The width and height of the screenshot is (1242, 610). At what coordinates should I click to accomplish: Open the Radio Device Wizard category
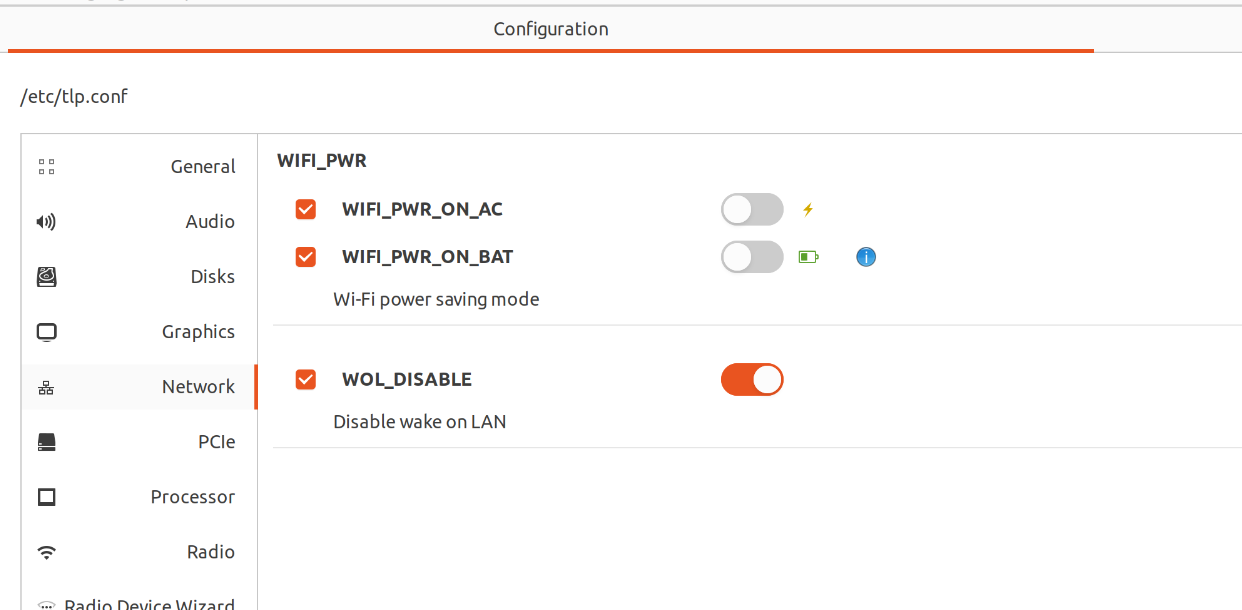tap(150, 604)
